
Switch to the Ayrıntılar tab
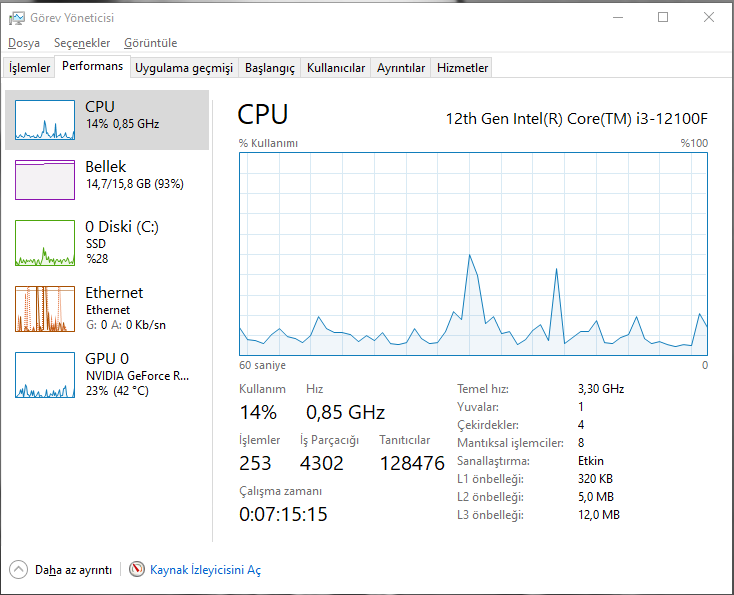point(401,68)
